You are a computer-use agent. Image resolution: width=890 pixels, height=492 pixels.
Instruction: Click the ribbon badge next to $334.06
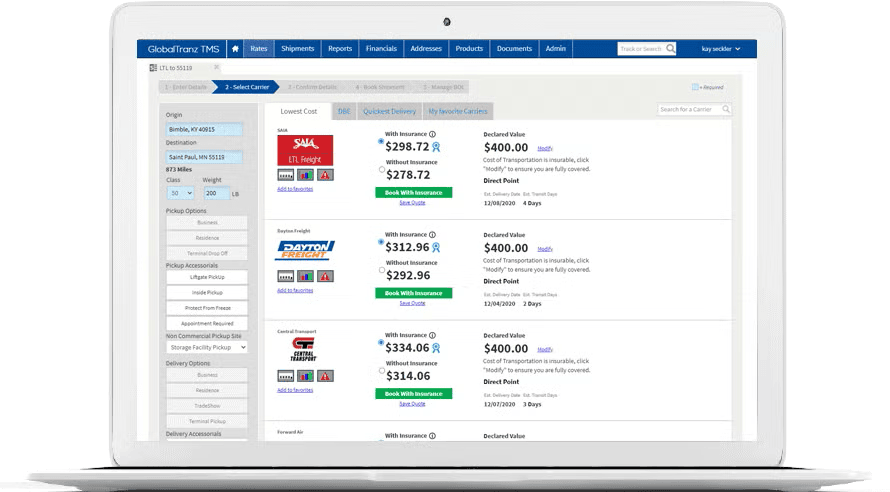436,348
